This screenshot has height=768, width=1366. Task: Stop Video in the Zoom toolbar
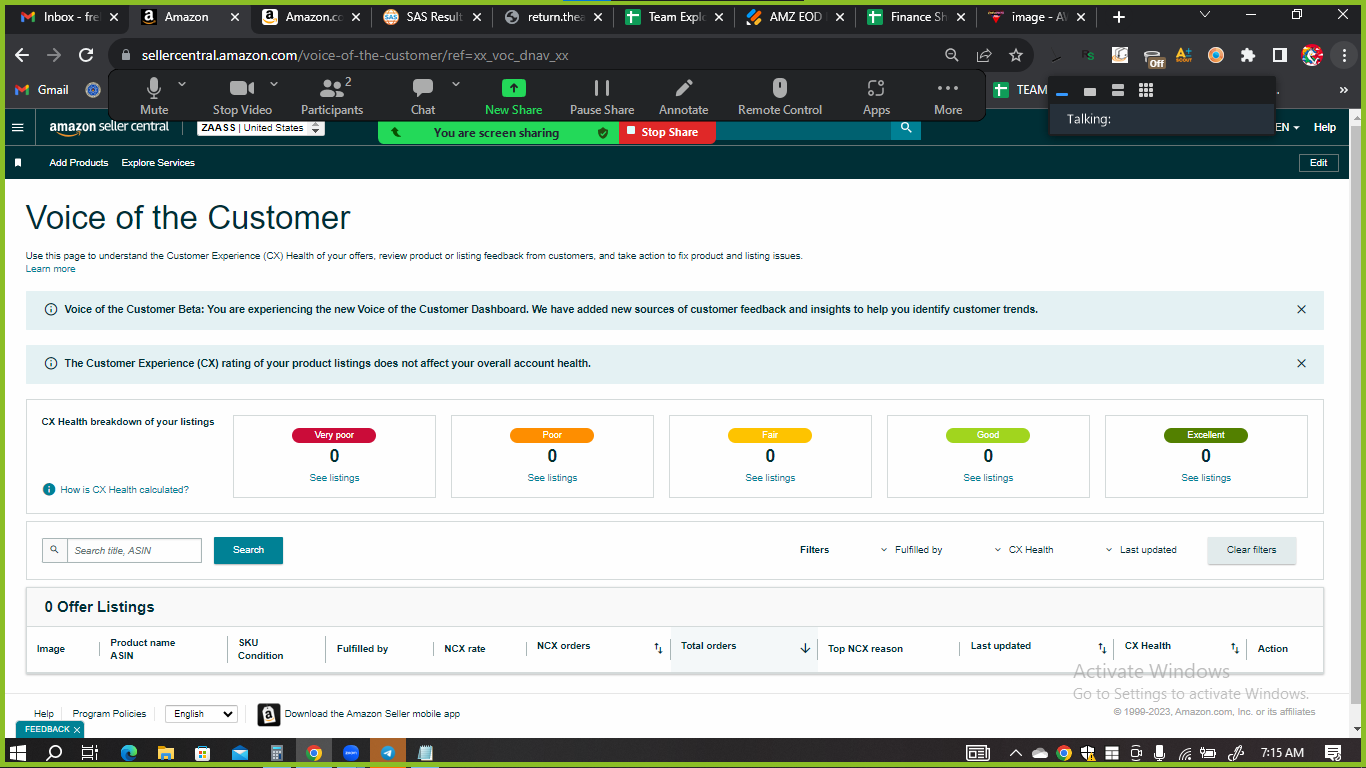click(242, 96)
